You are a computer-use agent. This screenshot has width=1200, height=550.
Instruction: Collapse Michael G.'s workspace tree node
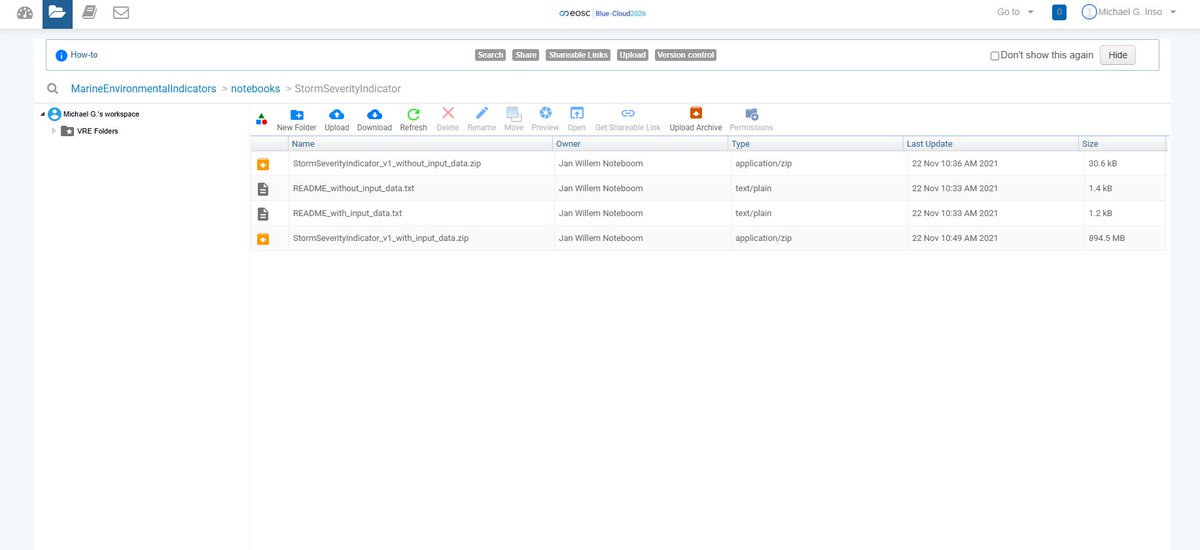43,114
